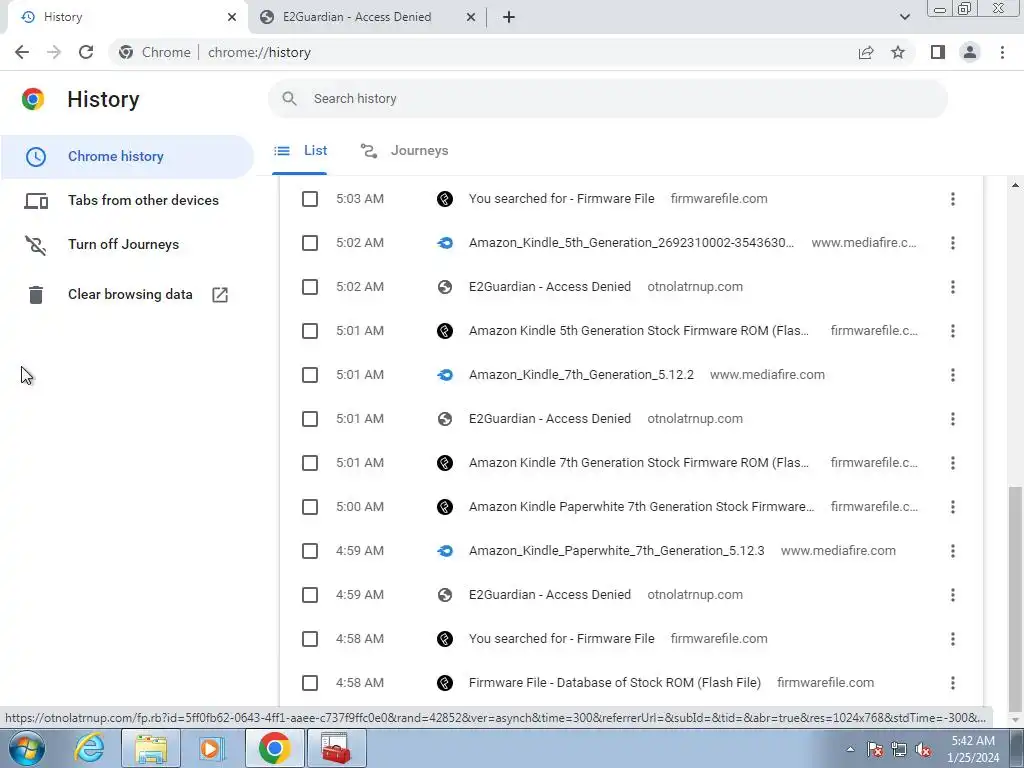Click the scrollbar up arrow of history list

[1015, 185]
